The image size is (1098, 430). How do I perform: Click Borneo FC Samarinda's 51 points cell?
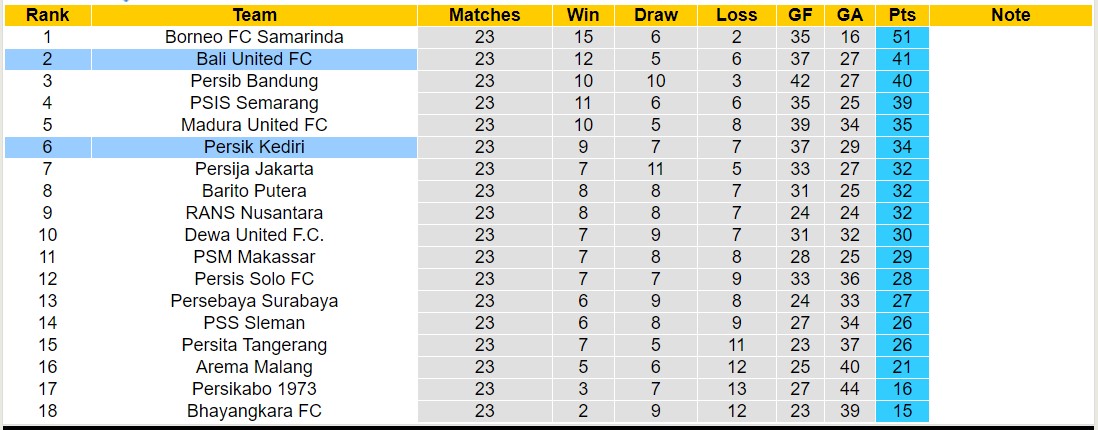pos(902,37)
